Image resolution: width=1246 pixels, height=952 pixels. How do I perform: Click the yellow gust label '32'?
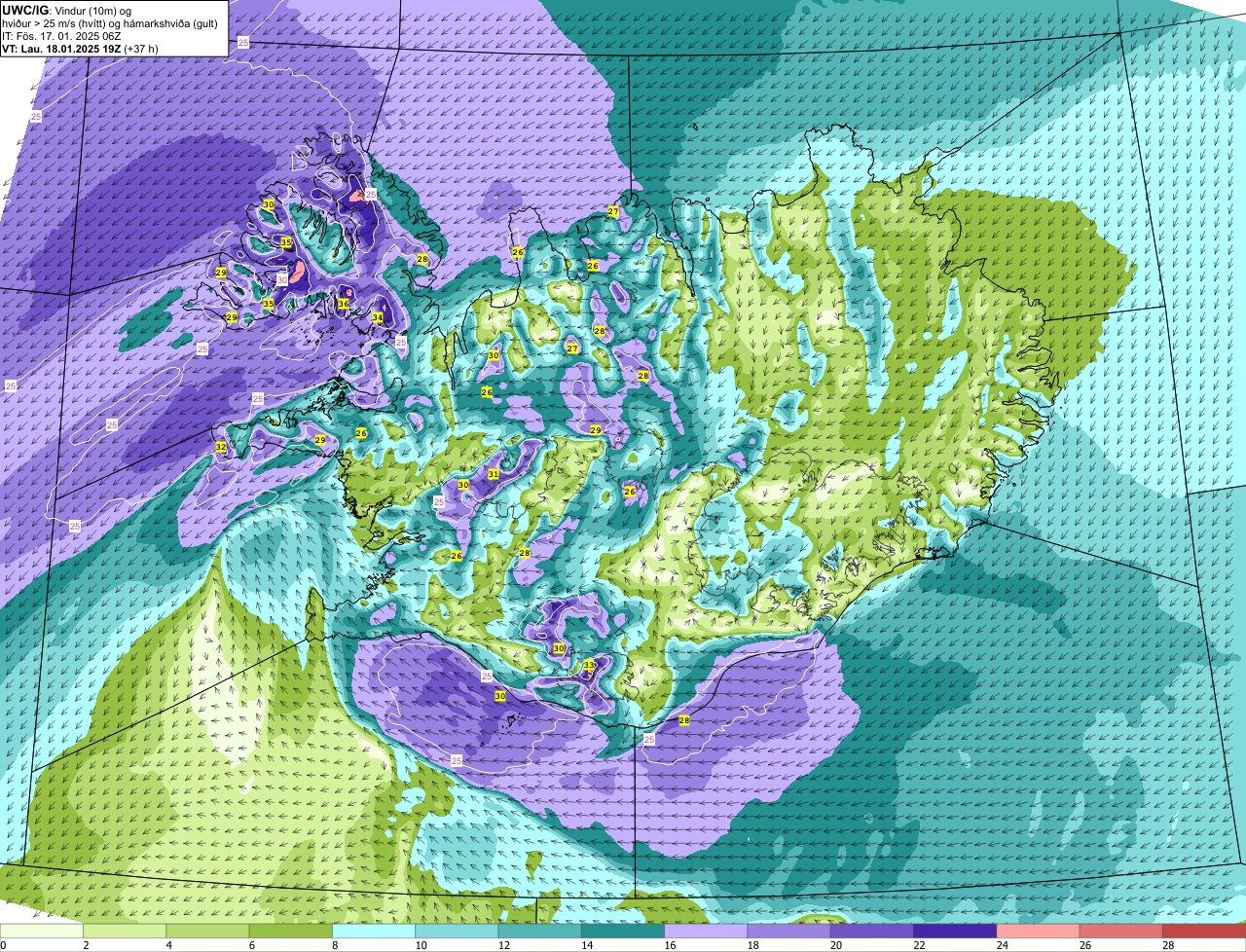221,448
